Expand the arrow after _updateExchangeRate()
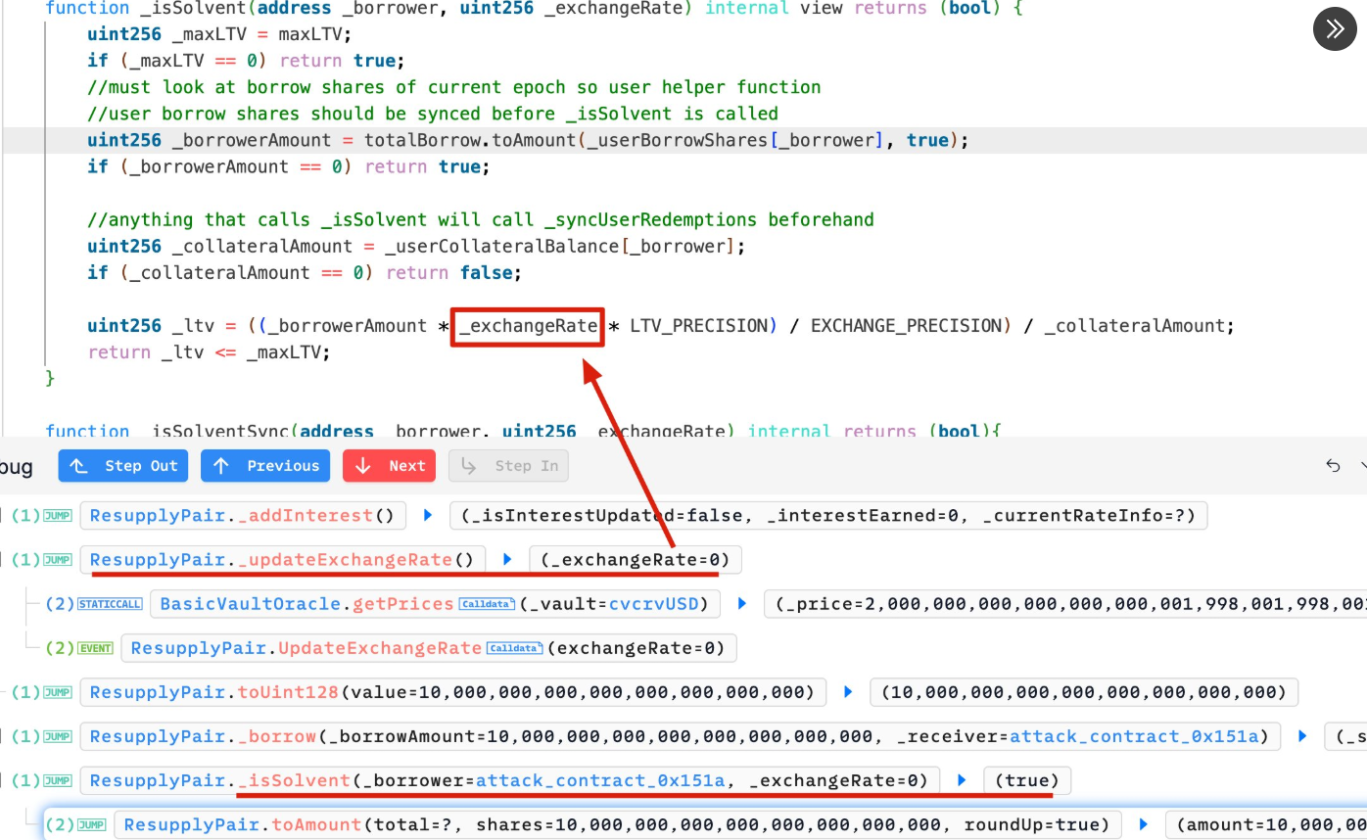Screen dimensions: 1367x840 pos(507,560)
